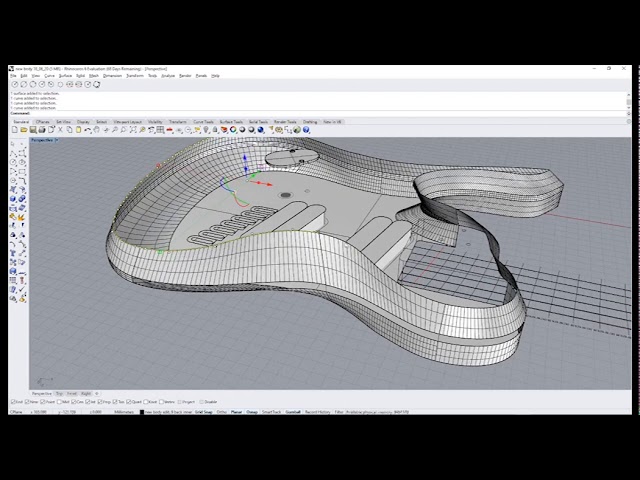Click the color wheel Material icon
The width and height of the screenshot is (640, 480).
click(x=233, y=130)
